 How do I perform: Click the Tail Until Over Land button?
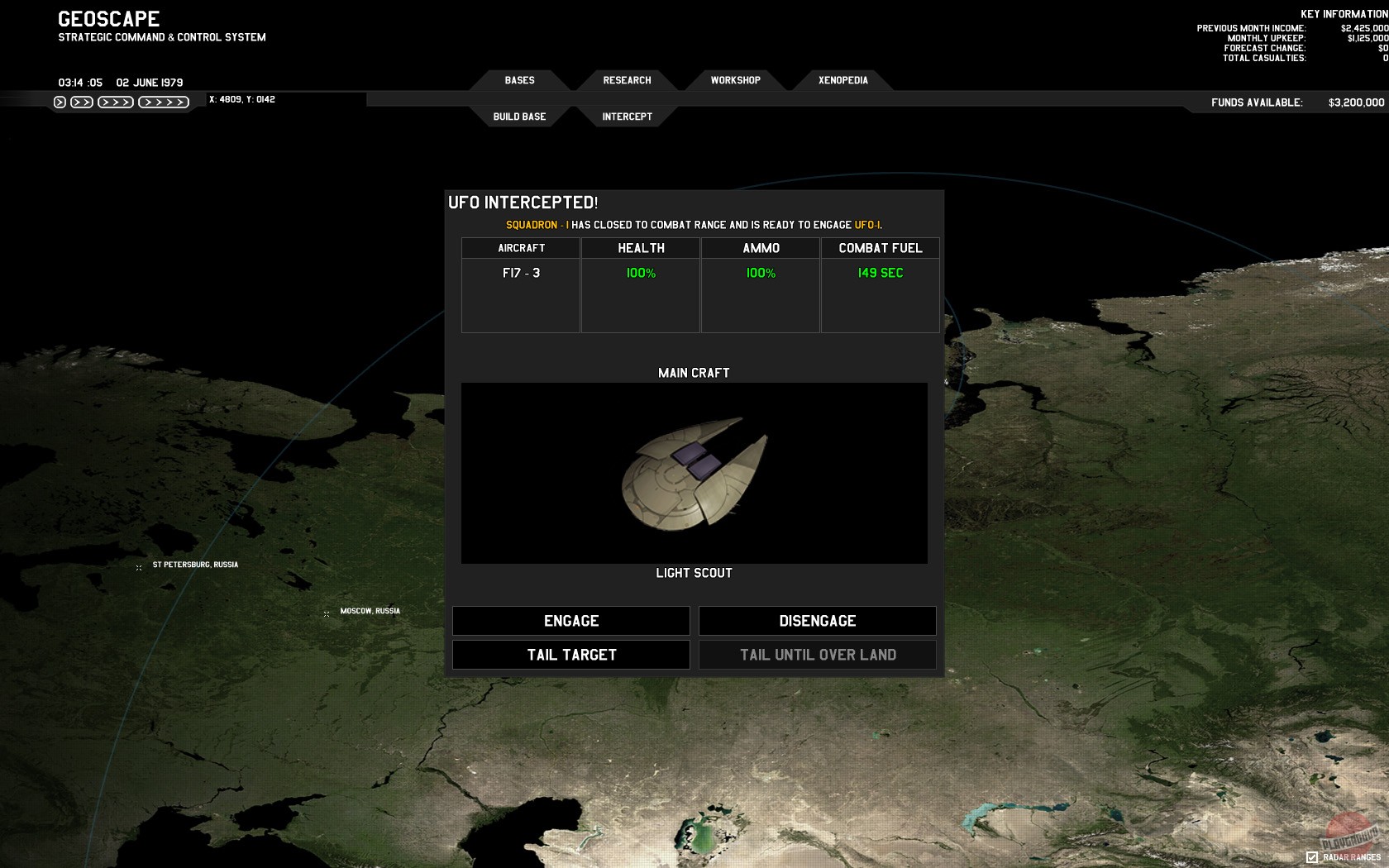(x=818, y=655)
